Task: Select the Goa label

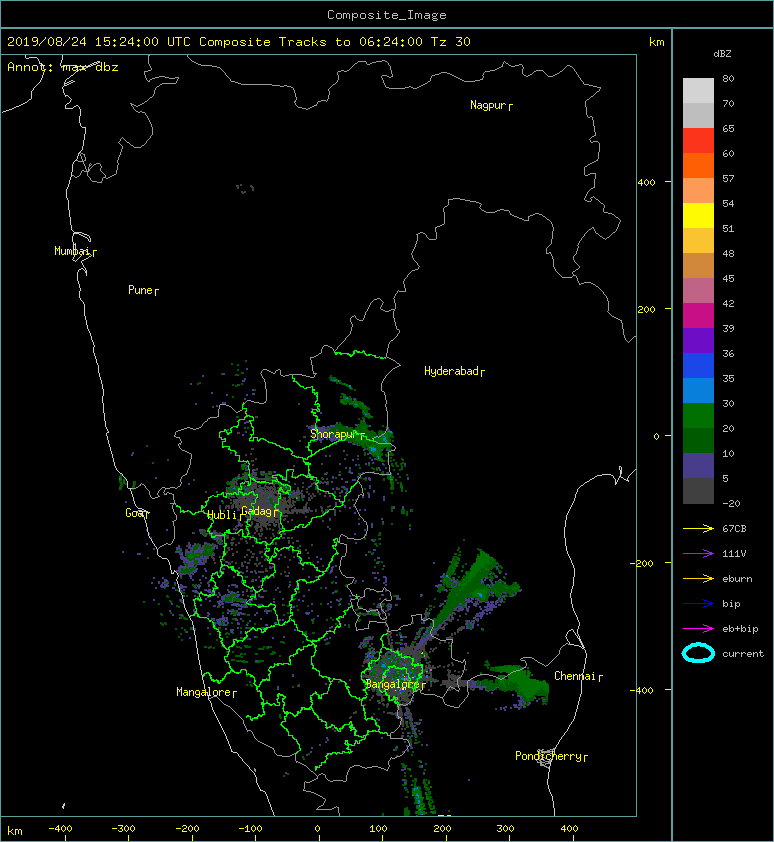Action: coord(135,513)
